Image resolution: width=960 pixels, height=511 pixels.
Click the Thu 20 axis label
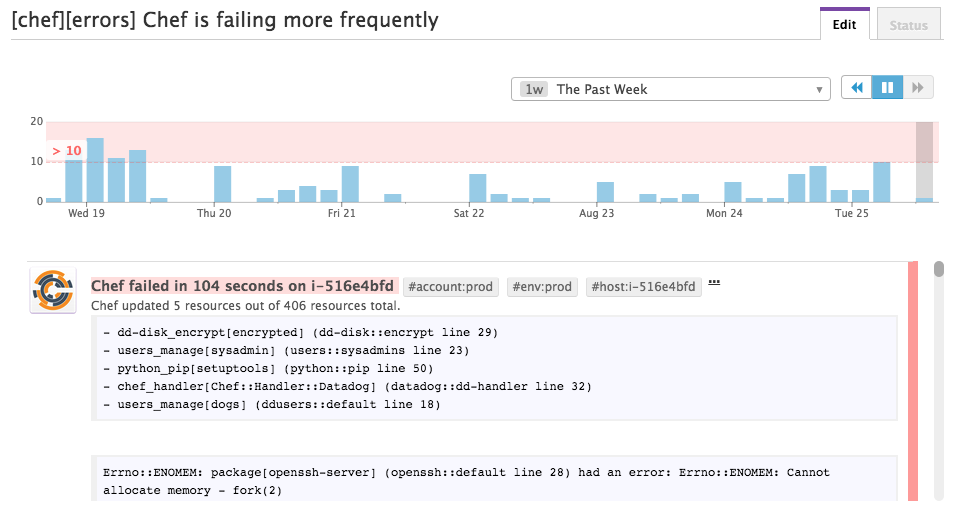point(214,213)
